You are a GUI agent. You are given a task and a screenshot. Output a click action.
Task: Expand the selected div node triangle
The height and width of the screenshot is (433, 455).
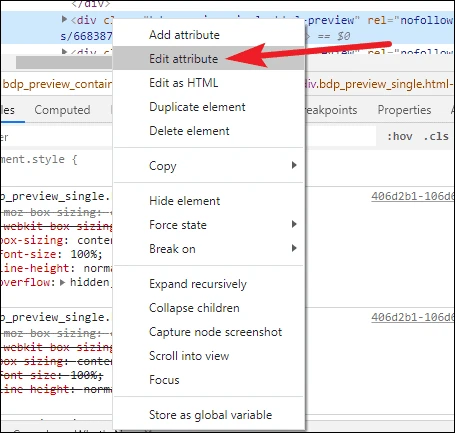point(65,19)
